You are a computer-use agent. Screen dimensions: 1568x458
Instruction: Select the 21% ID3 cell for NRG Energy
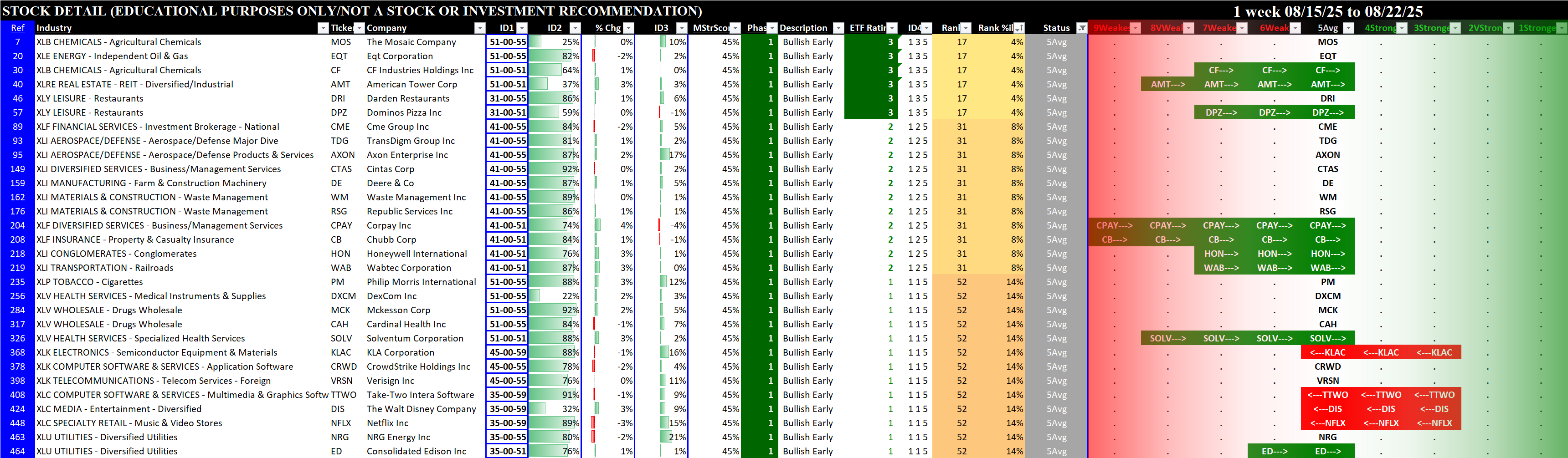point(661,438)
